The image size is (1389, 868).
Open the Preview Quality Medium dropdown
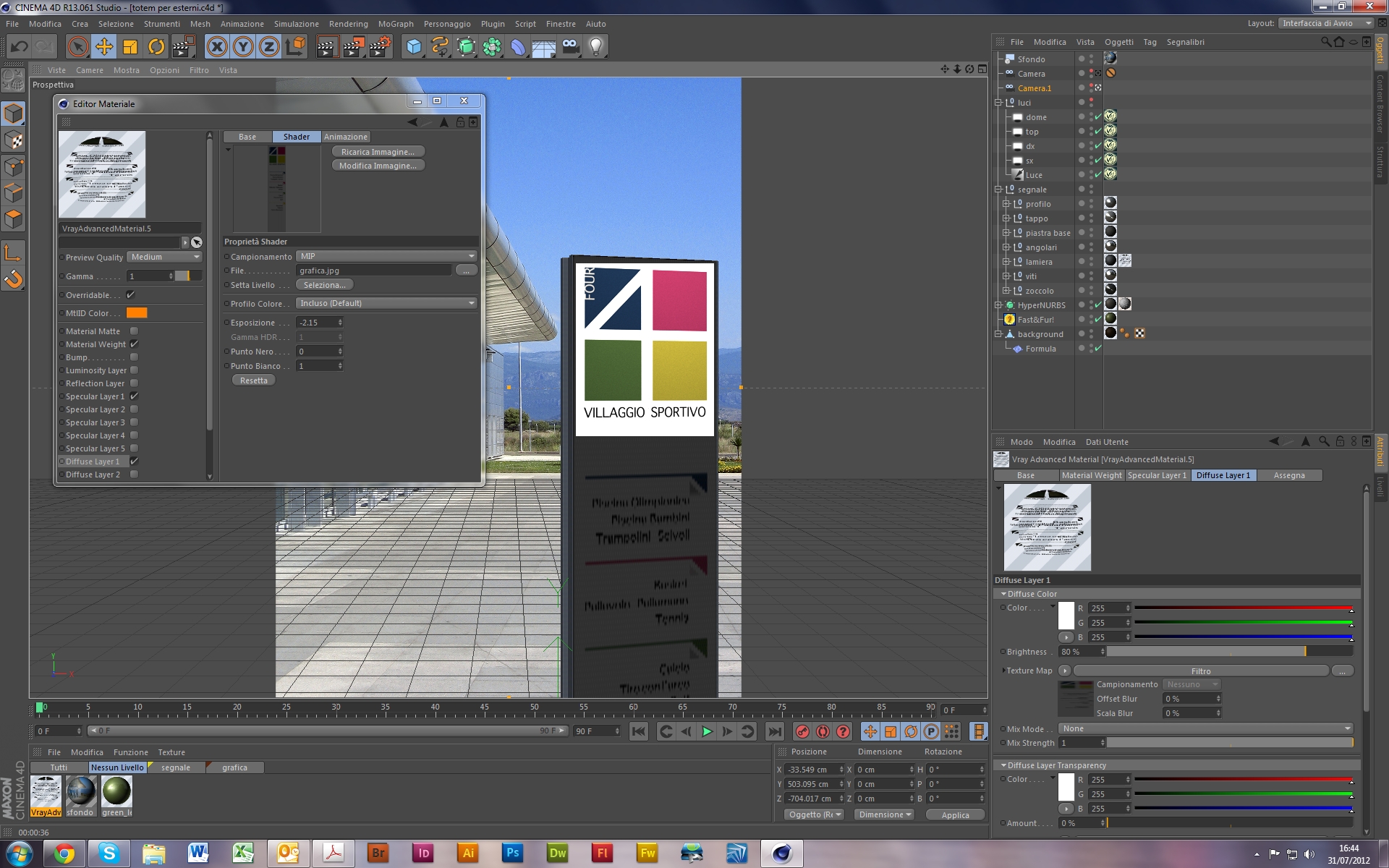click(165, 257)
